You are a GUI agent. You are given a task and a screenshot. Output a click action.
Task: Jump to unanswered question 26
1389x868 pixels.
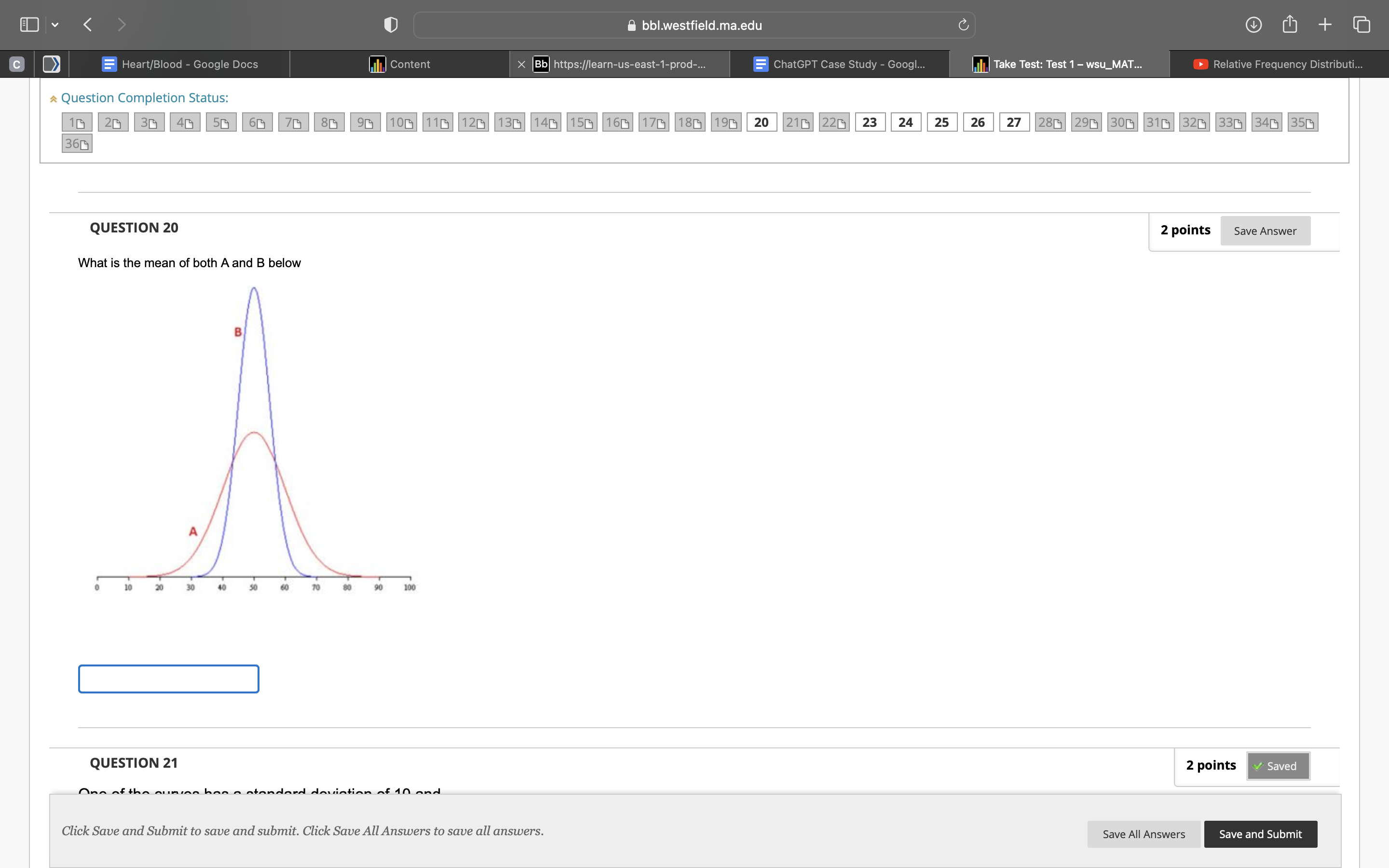tap(978, 122)
